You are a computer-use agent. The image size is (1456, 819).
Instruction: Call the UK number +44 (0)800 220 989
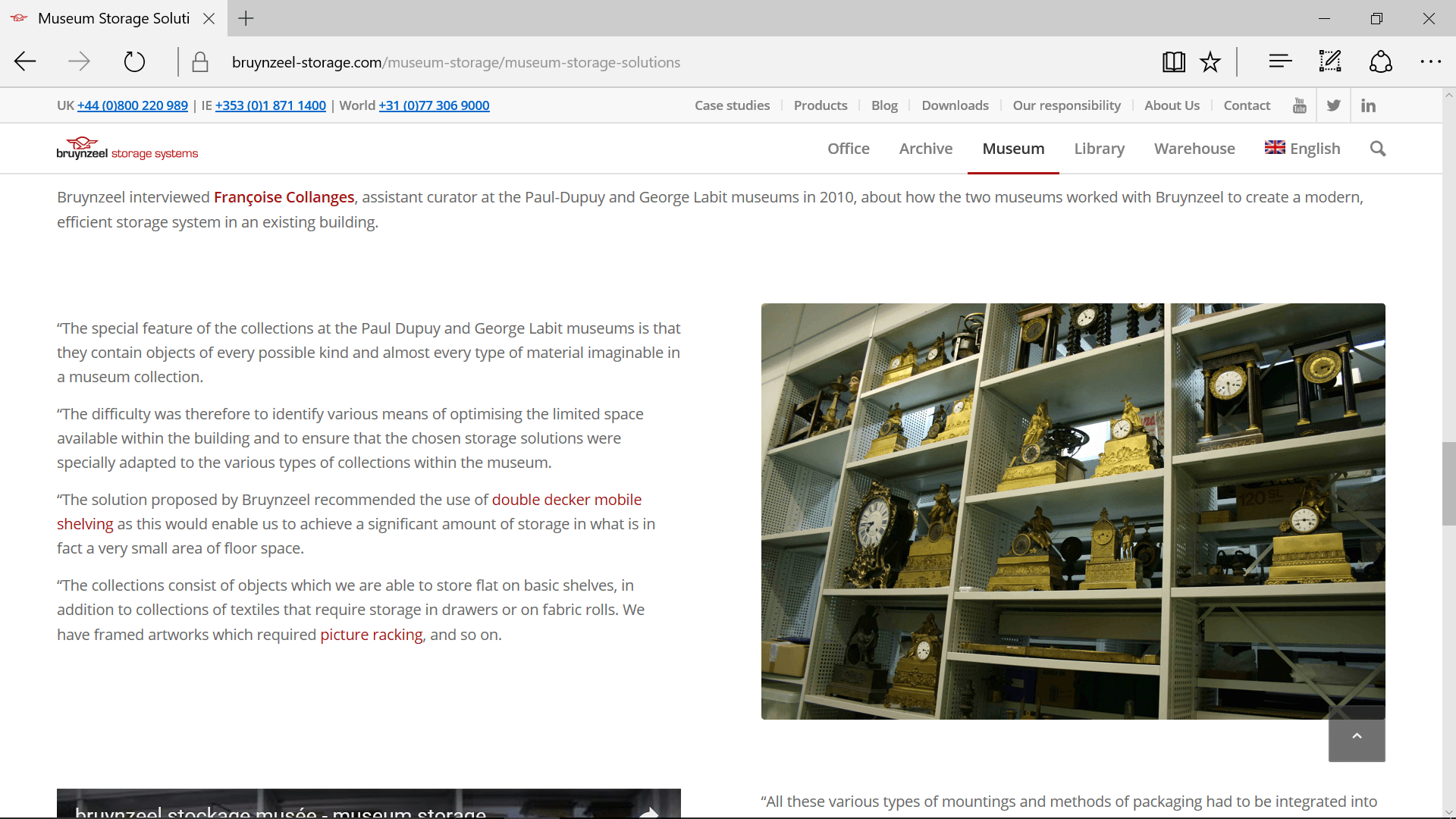132,105
